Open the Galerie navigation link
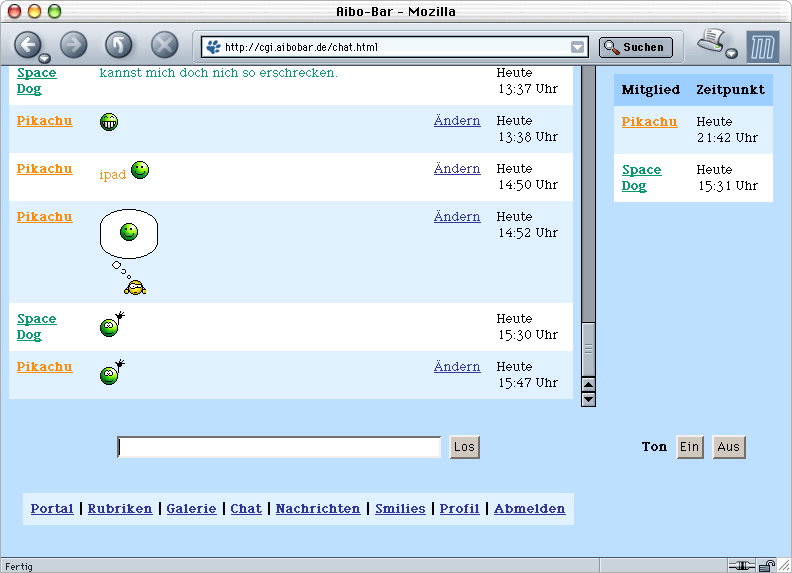The width and height of the screenshot is (792, 573). pos(191,508)
